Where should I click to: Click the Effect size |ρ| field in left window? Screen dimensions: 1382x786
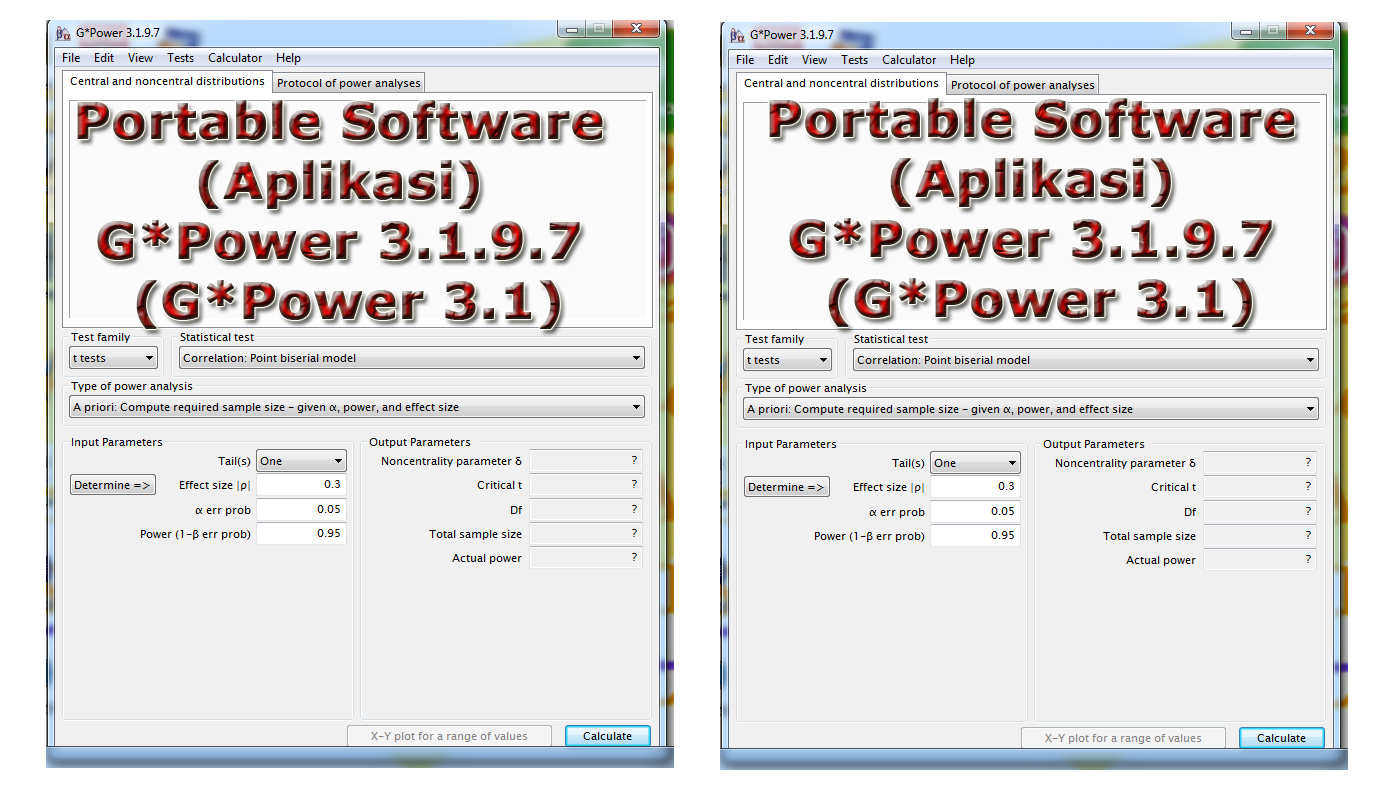301,485
